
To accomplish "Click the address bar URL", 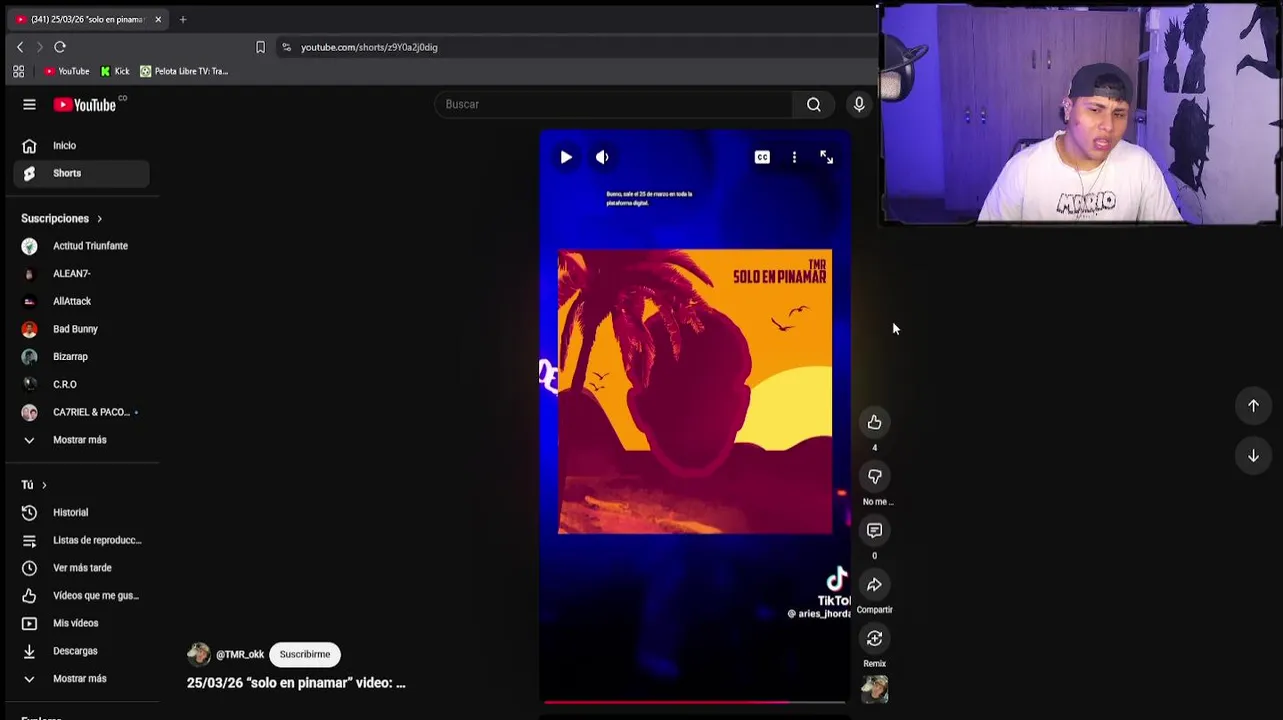I will click(369, 47).
